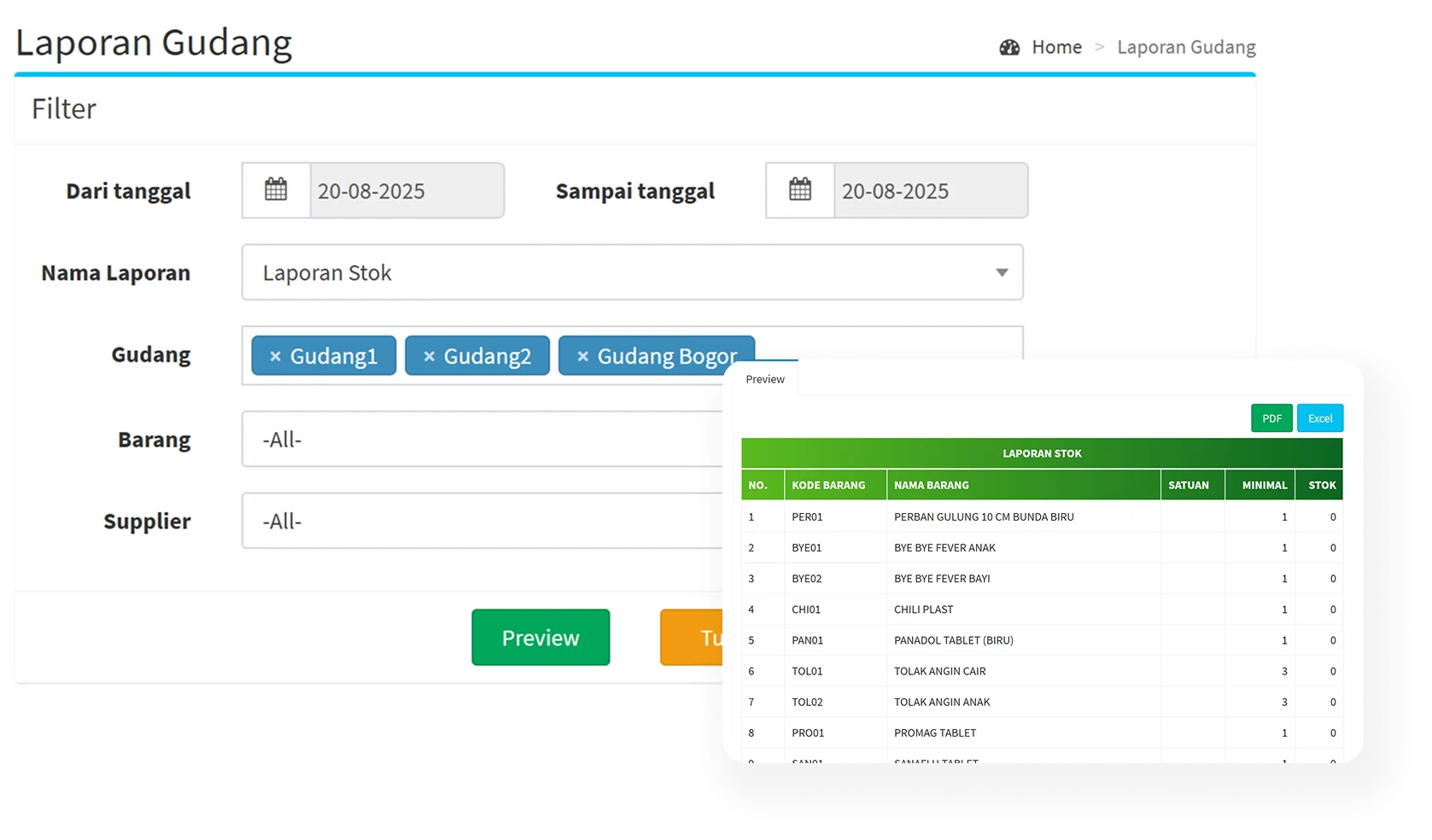This screenshot has width=1432, height=840.
Task: Expand the Nama Laporan dropdown arrow
Action: [x=1002, y=273]
